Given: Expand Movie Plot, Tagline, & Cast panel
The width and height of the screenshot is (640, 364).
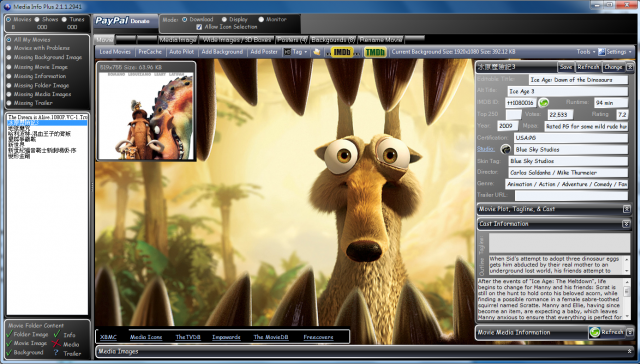Looking at the screenshot, I should click(627, 209).
